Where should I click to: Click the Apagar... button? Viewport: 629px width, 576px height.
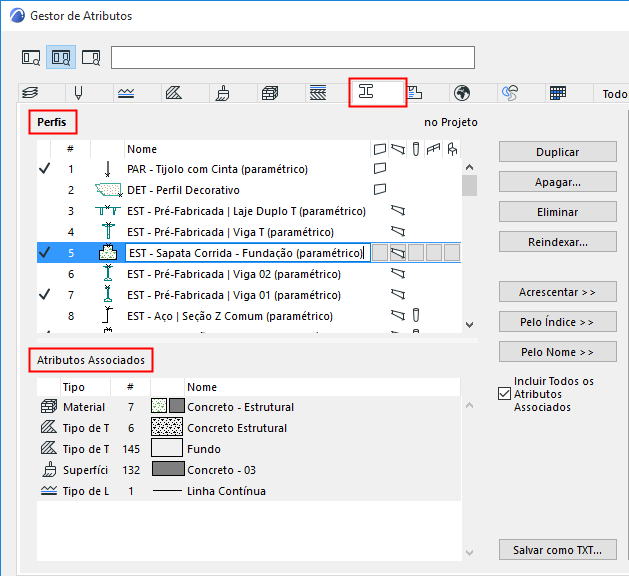(x=558, y=182)
